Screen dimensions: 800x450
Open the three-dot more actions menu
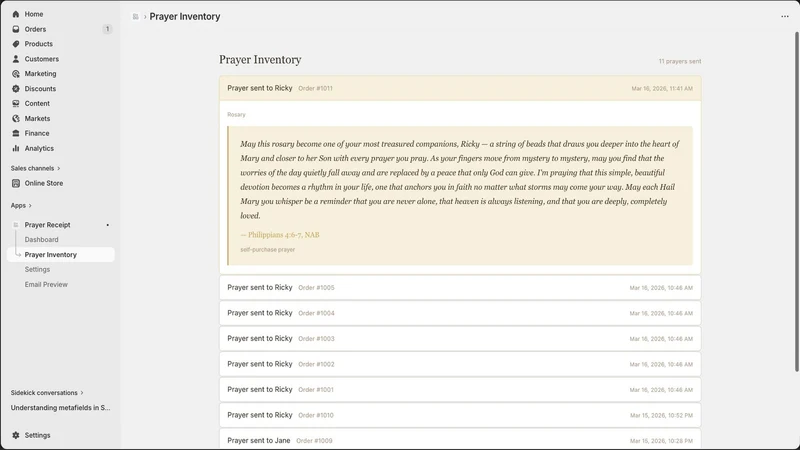pos(785,16)
